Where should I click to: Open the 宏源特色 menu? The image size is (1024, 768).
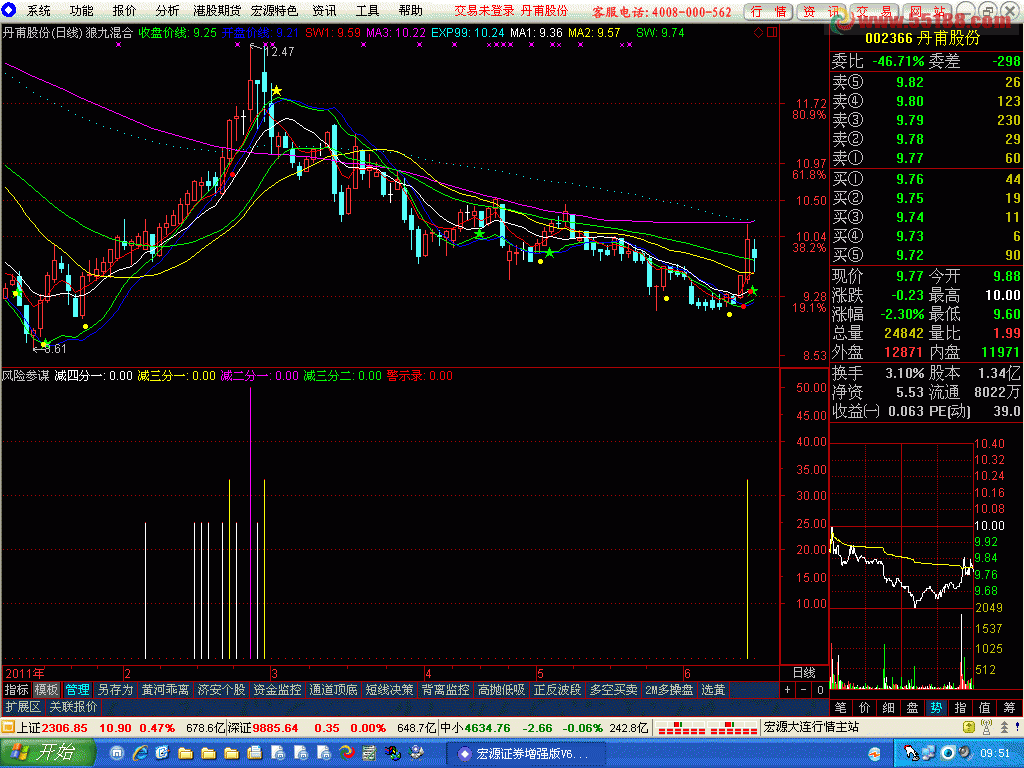(274, 10)
